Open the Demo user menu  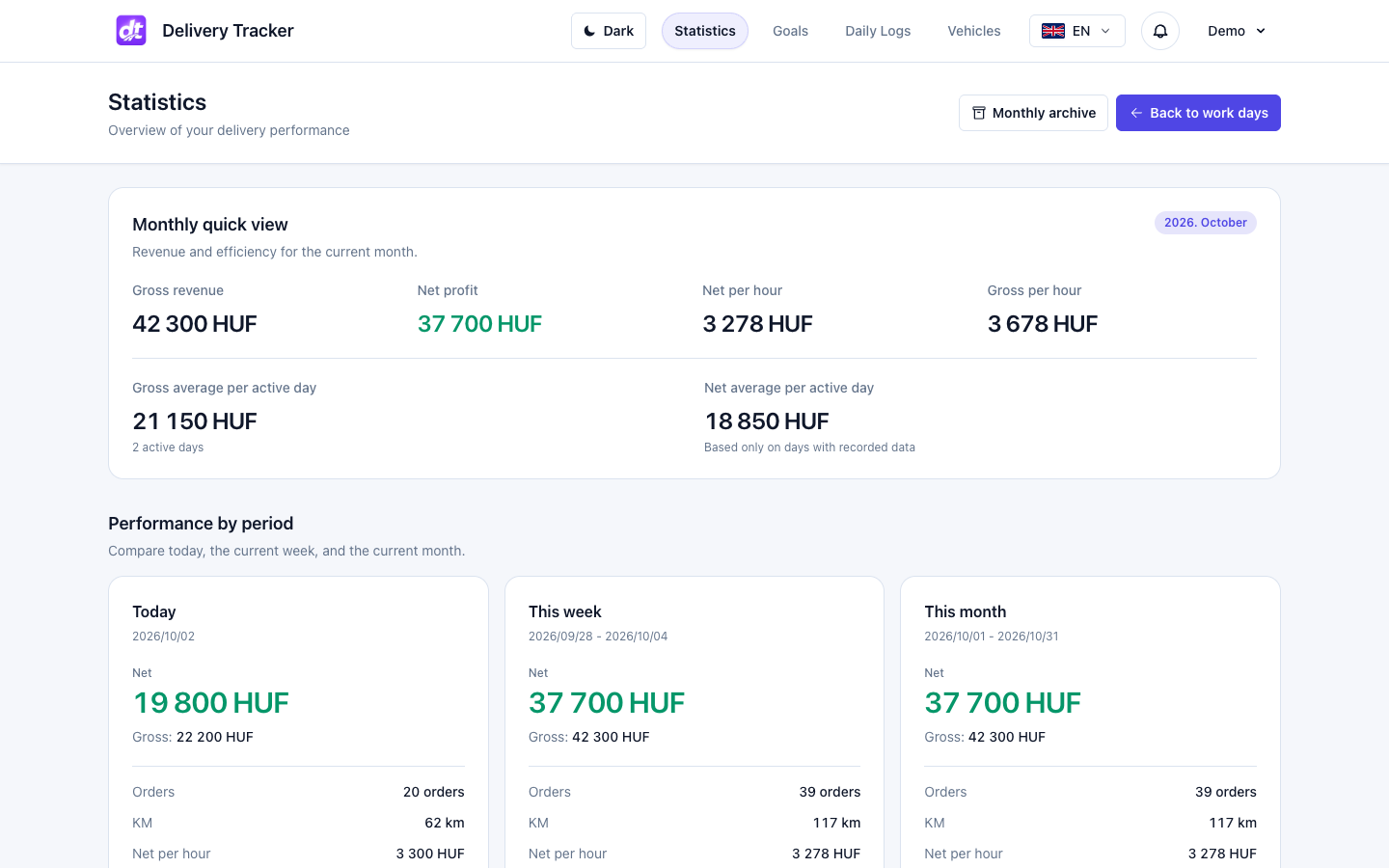coord(1237,31)
